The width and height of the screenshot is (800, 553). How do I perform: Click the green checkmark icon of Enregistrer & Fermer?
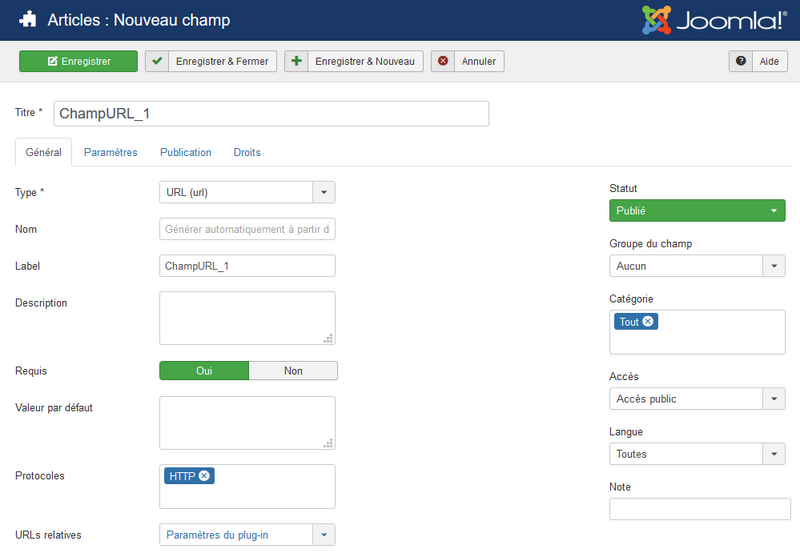157,61
